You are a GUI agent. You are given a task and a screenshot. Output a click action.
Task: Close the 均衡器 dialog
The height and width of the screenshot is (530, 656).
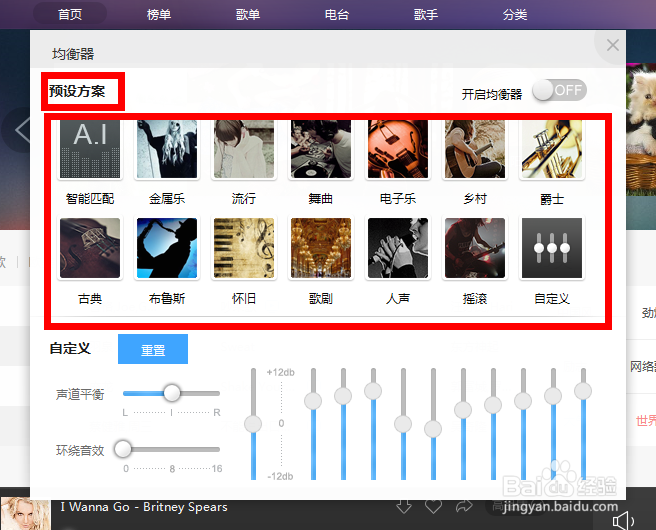click(612, 45)
